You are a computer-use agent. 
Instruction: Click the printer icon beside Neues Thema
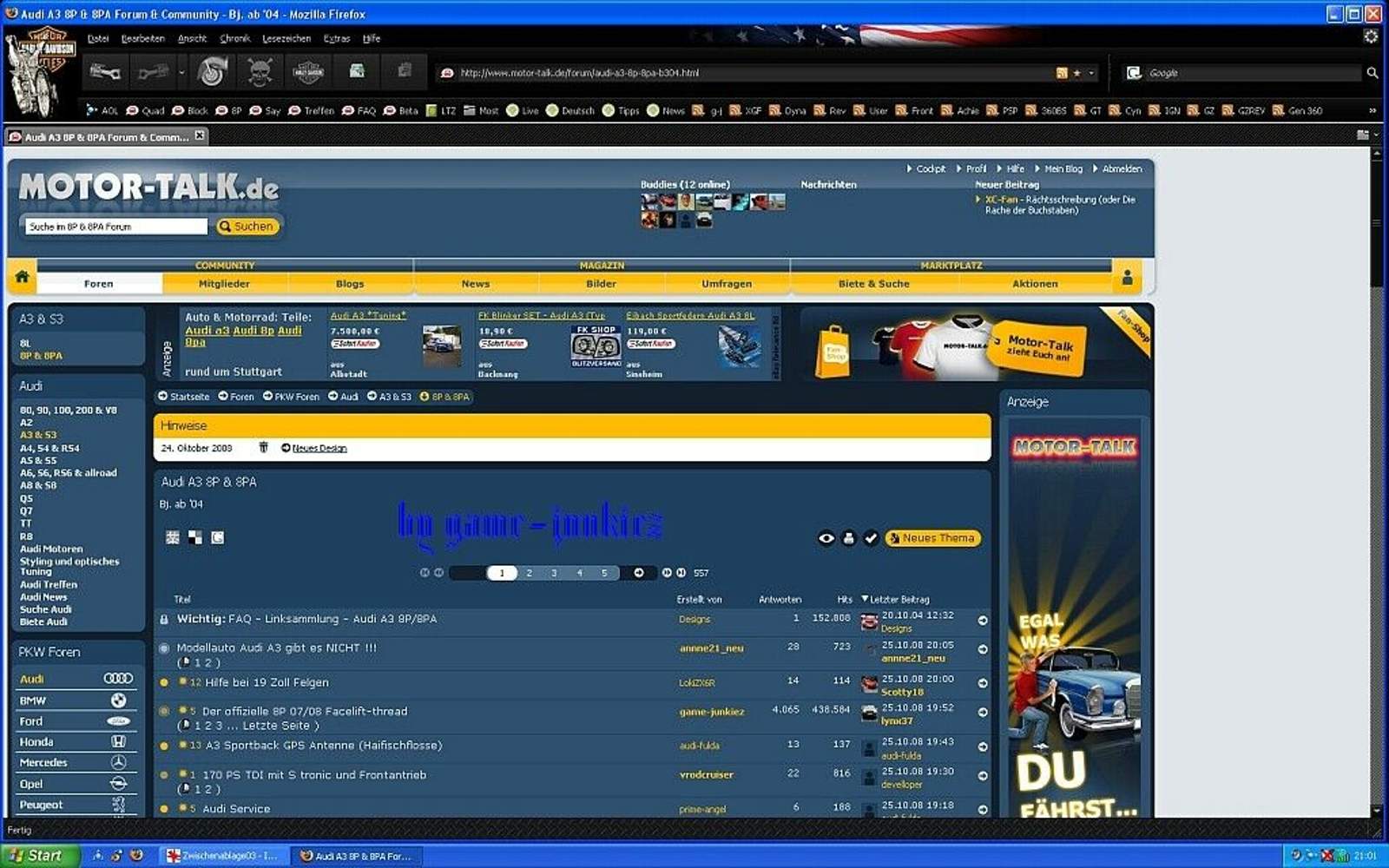click(x=849, y=538)
